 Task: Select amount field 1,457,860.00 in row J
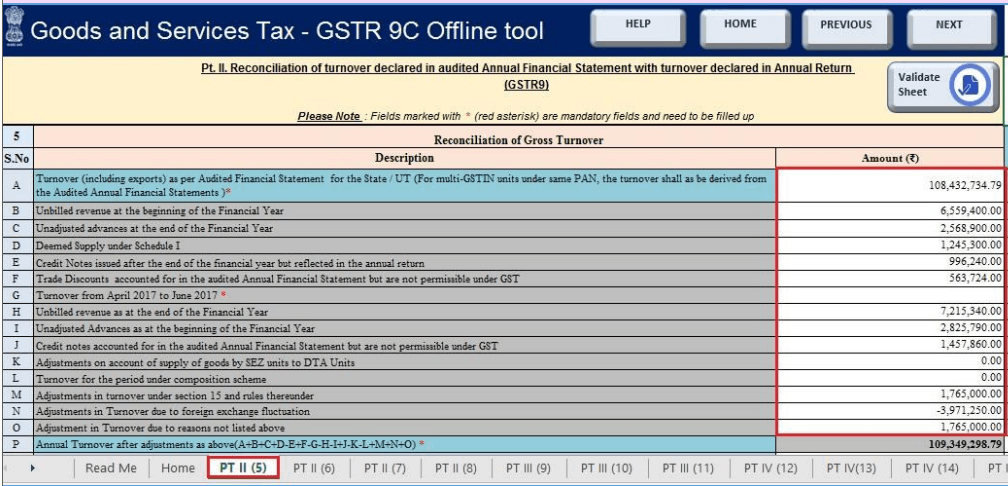point(890,345)
